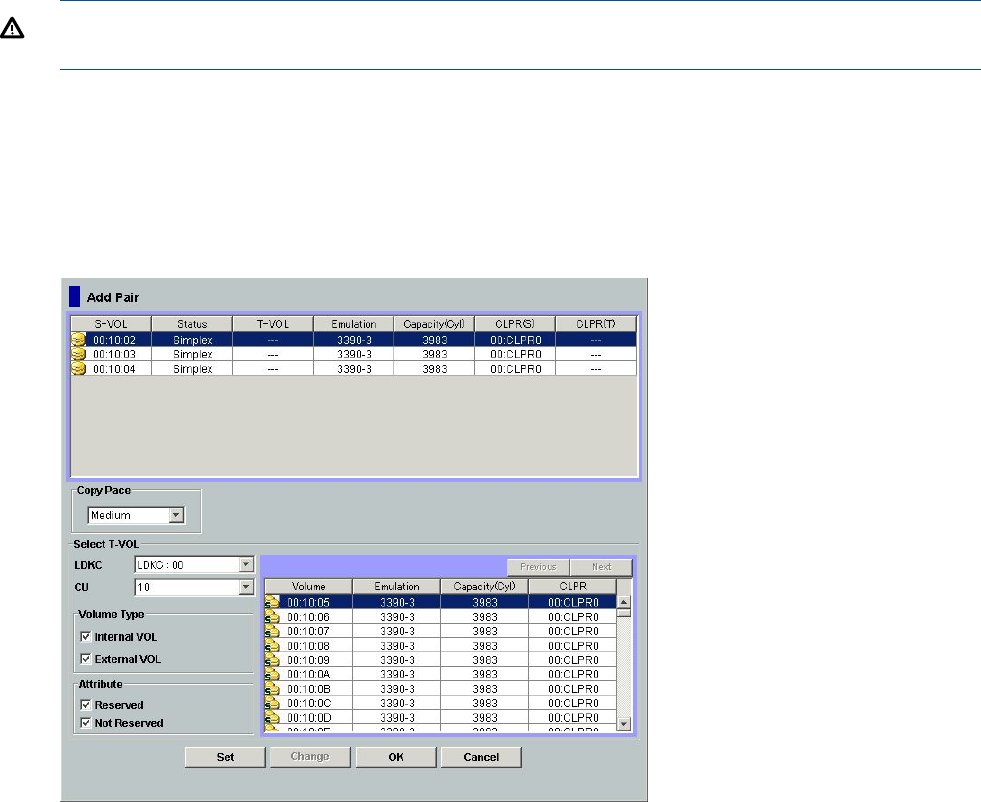
Task: Click volume icon for S-VOL 00:10:02
Action: 79,340
